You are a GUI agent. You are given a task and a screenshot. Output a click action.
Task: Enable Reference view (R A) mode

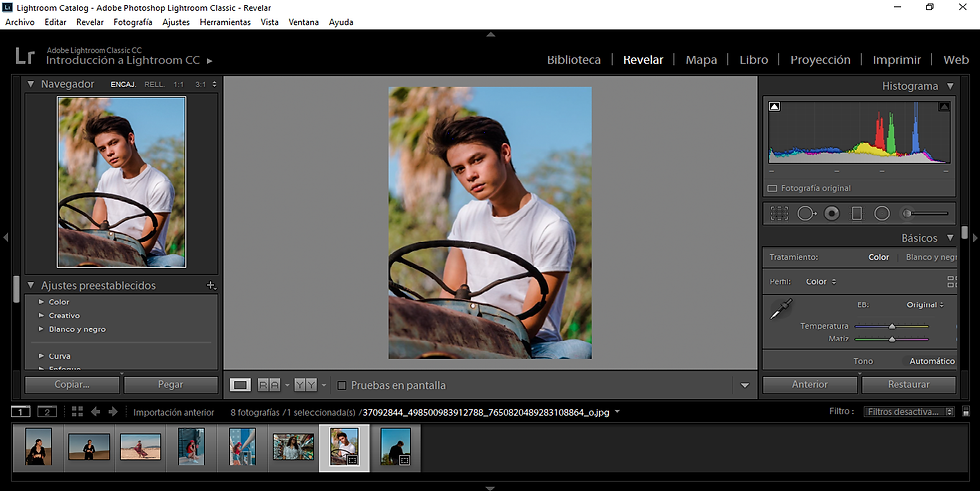pos(269,385)
